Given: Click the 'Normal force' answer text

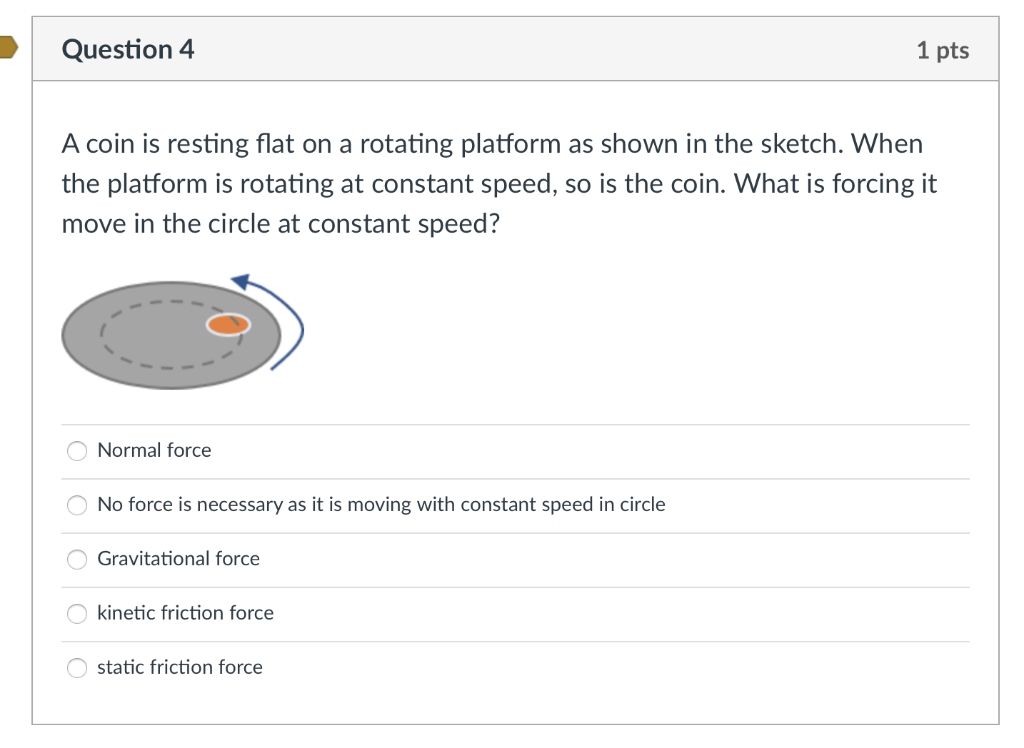Looking at the screenshot, I should click(x=154, y=450).
